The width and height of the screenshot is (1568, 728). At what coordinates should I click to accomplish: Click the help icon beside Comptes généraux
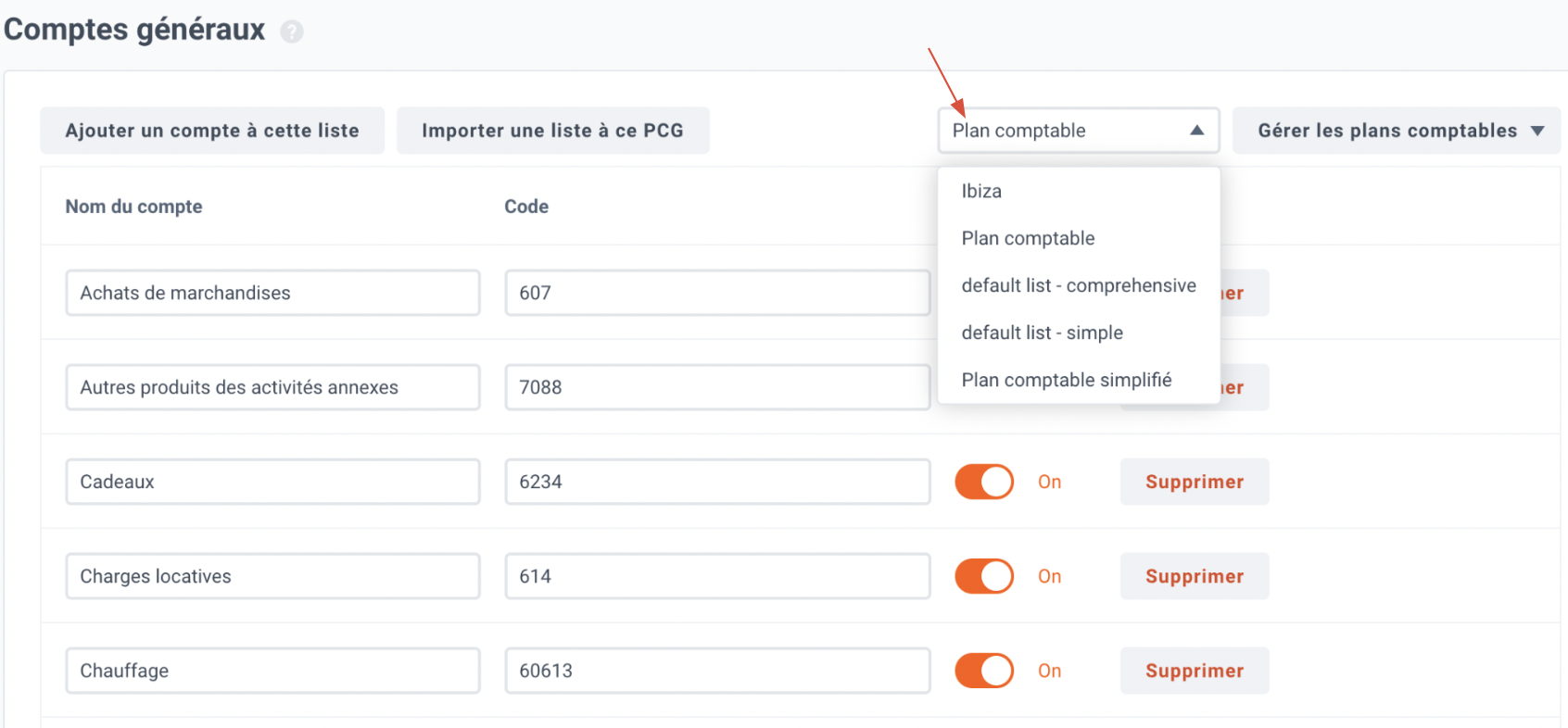(x=292, y=31)
